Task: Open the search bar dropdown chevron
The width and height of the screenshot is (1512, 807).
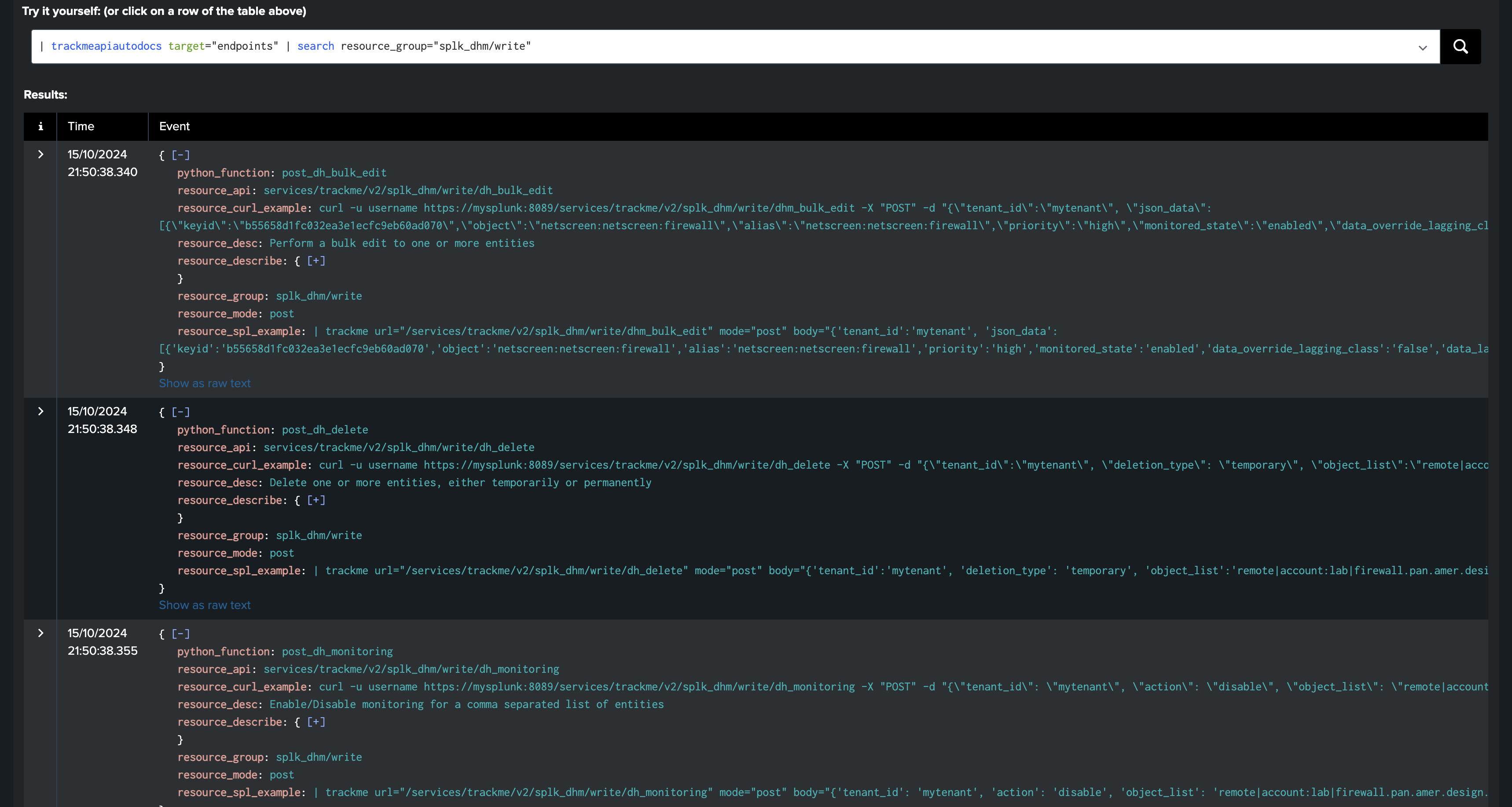Action: tap(1422, 48)
